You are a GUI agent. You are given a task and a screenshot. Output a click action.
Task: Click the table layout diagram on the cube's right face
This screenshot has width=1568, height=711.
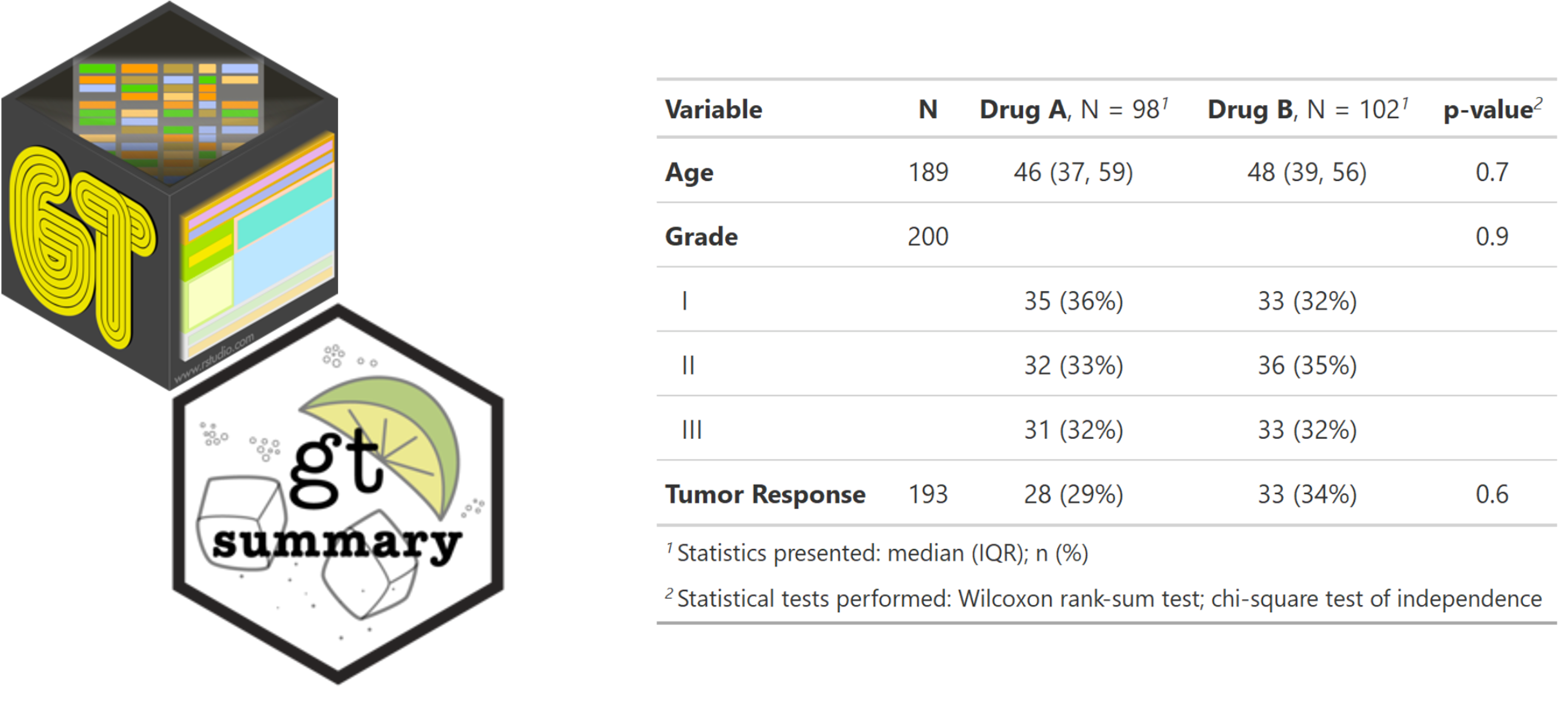tap(259, 250)
